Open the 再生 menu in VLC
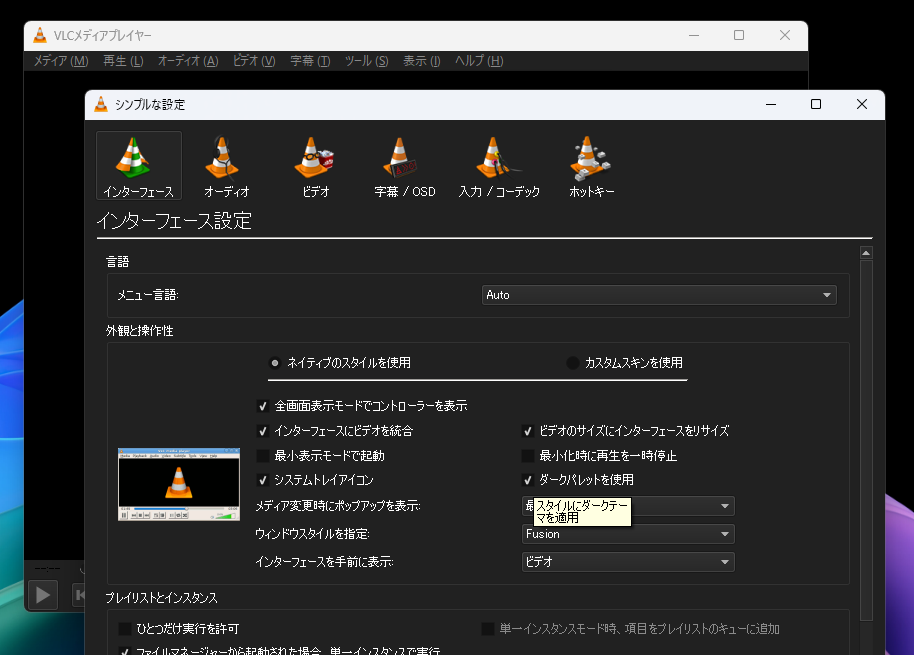The width and height of the screenshot is (914, 655). pyautogui.click(x=121, y=60)
